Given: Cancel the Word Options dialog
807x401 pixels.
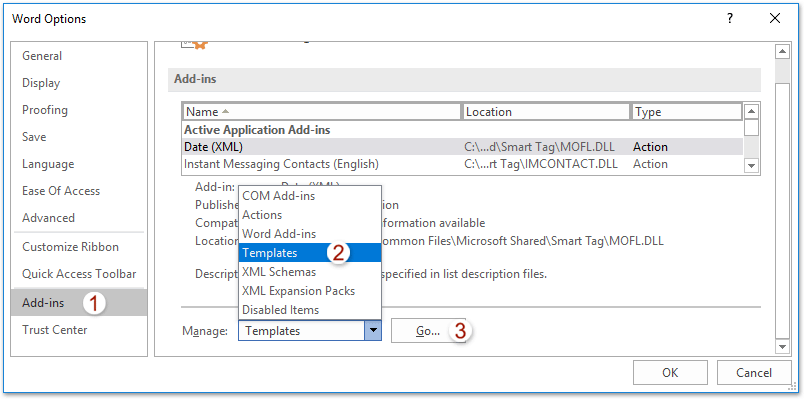Looking at the screenshot, I should coord(754,373).
